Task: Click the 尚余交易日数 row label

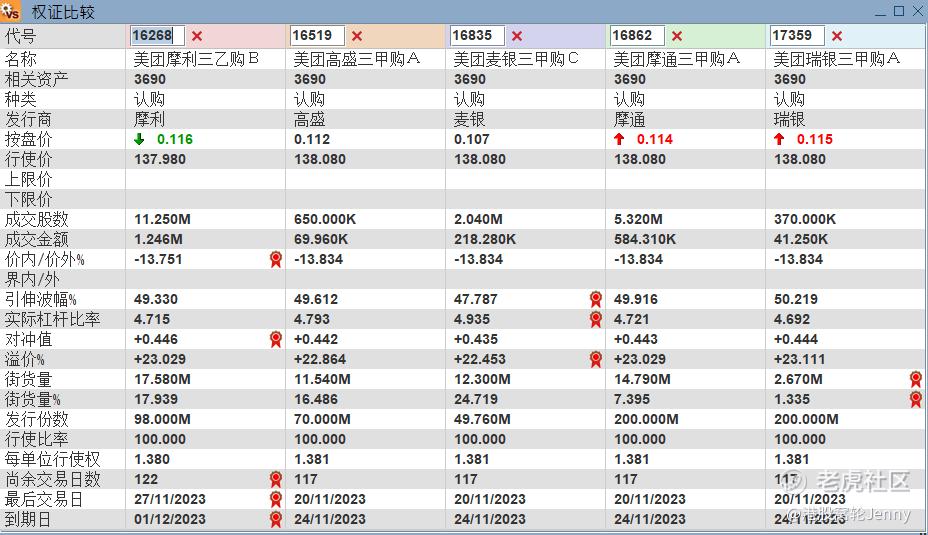Action: coord(52,479)
